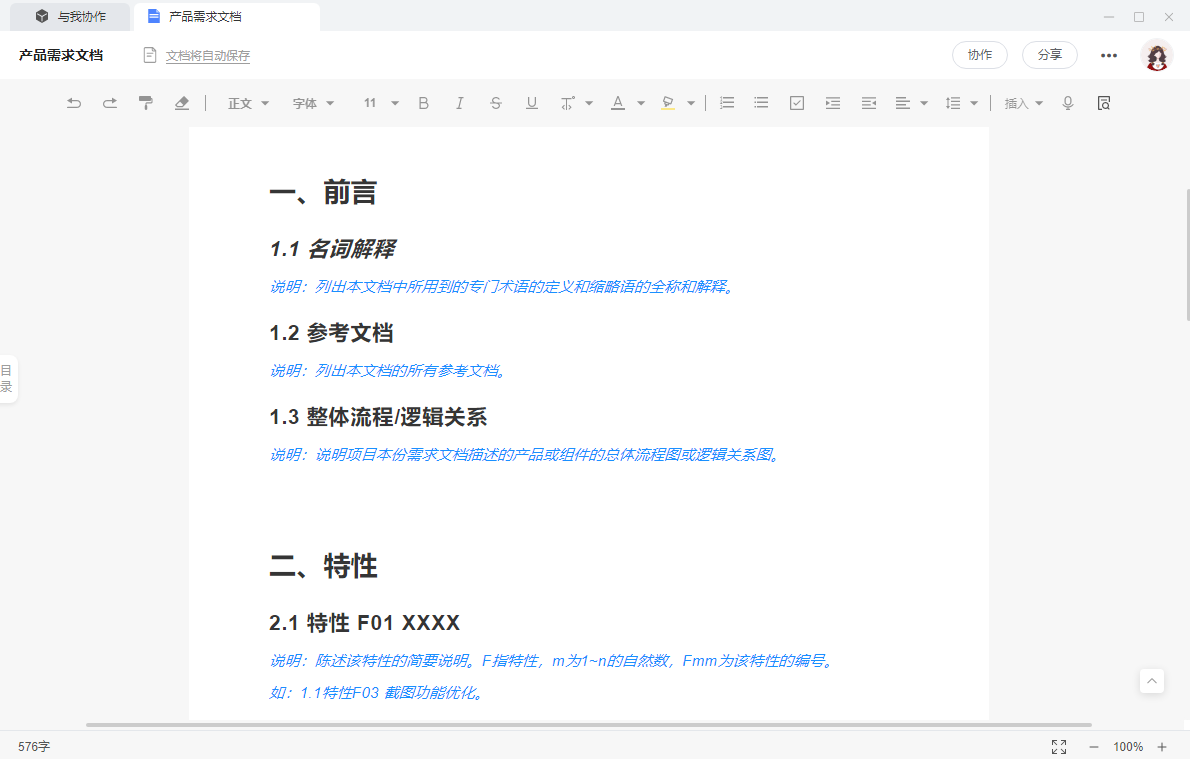Zoom in with the plus button
The width and height of the screenshot is (1190, 759).
(1162, 747)
